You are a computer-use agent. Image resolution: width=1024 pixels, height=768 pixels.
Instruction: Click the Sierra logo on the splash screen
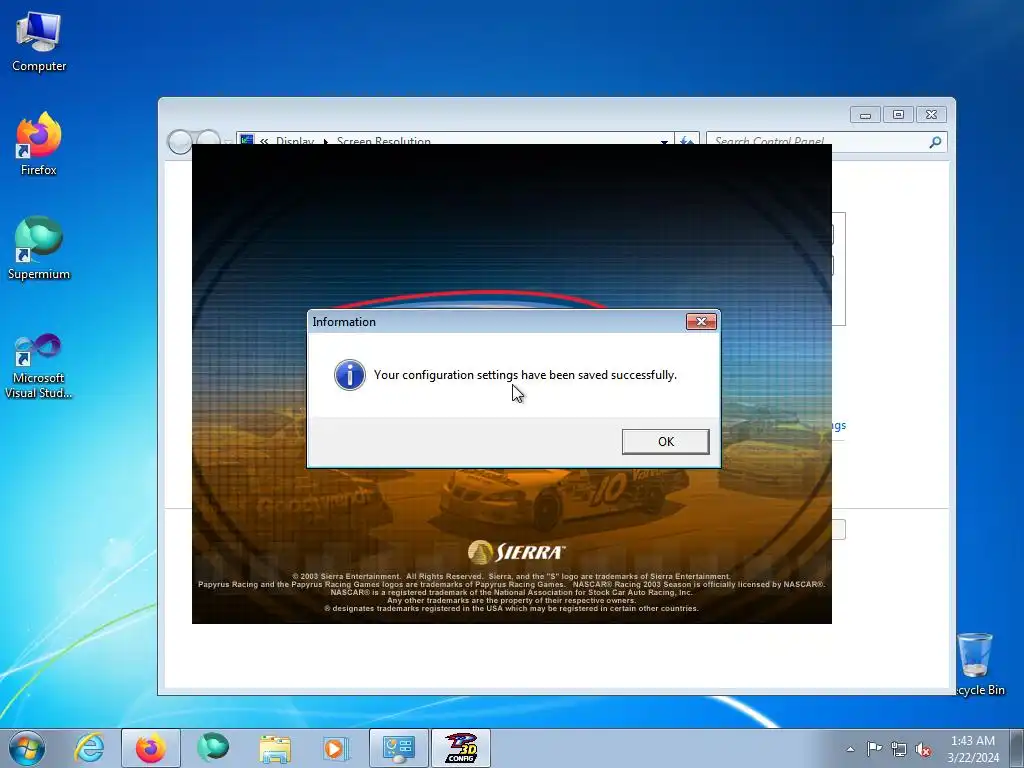click(517, 552)
